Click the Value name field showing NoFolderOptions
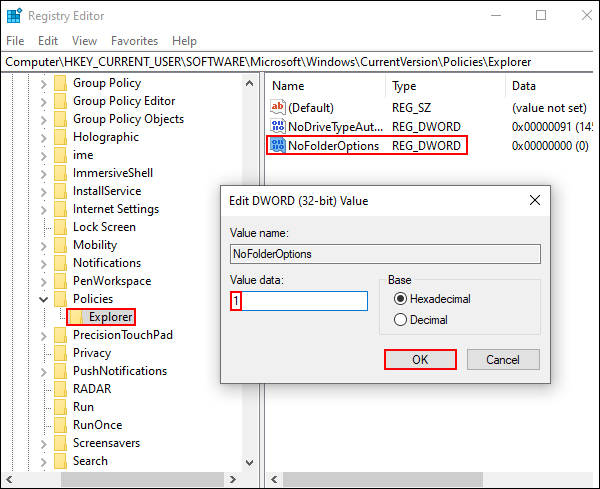 (385, 254)
